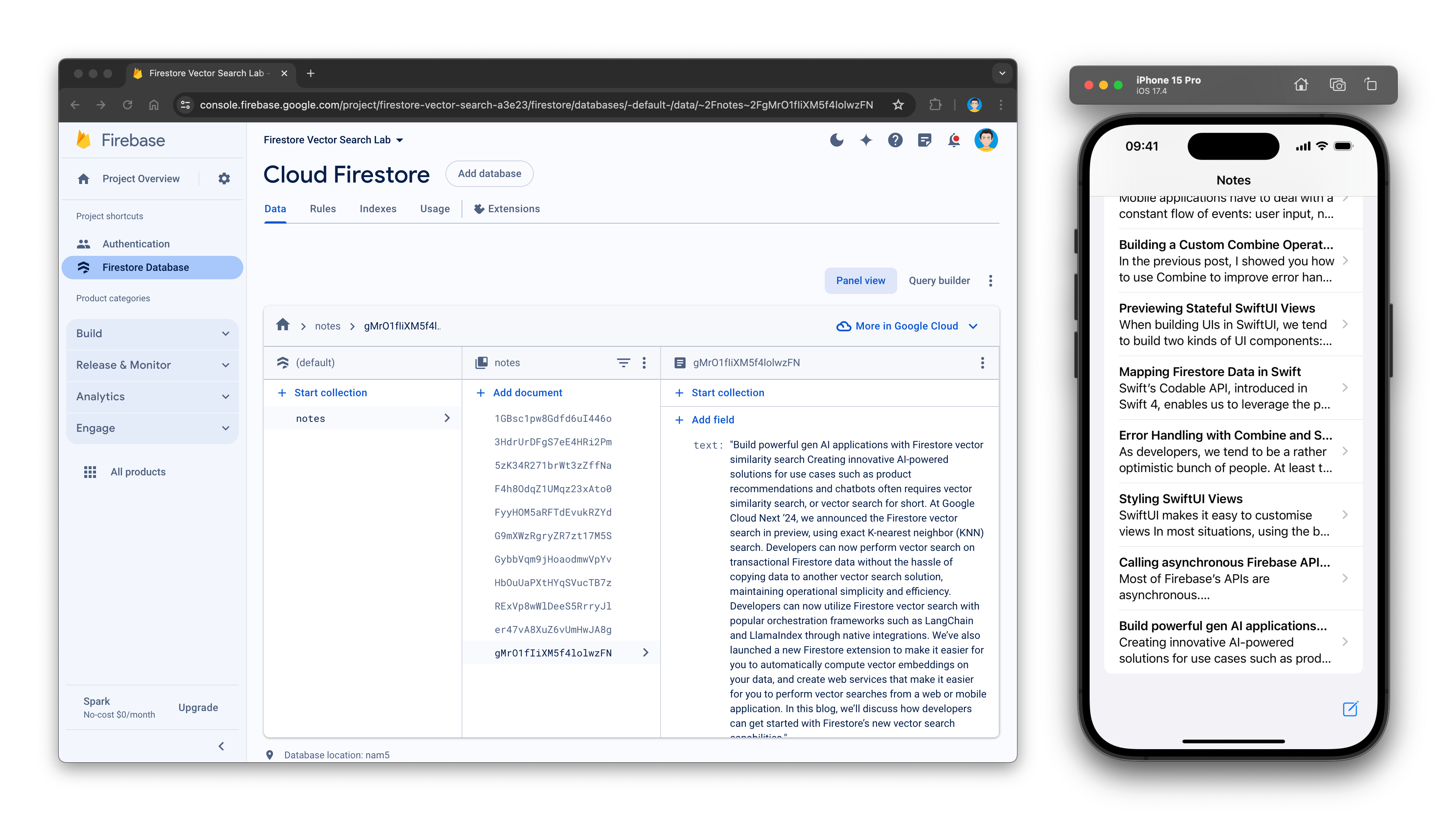Click the Upgrade plan link
The width and height of the screenshot is (1456, 821).
pos(198,707)
